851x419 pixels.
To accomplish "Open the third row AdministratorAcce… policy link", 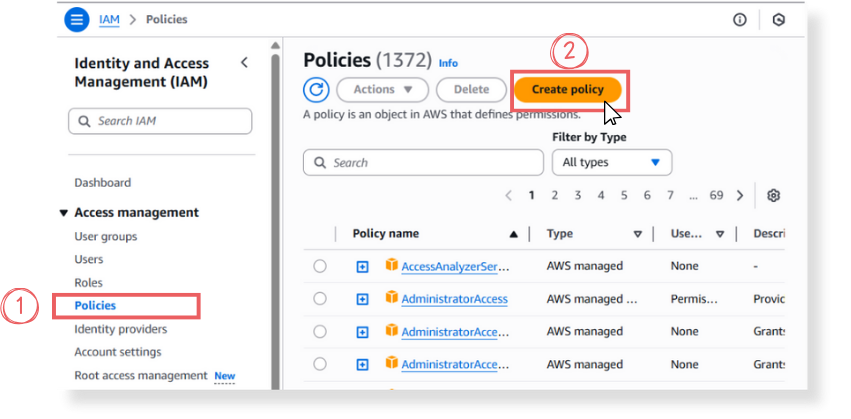I will point(456,331).
